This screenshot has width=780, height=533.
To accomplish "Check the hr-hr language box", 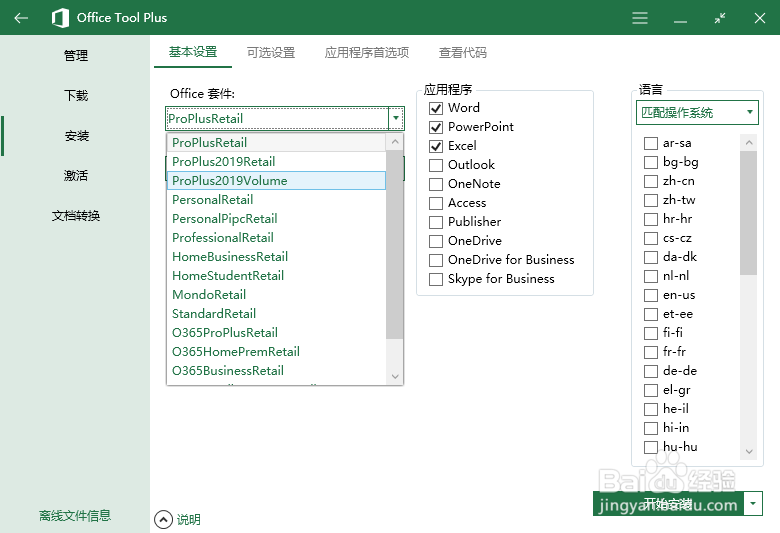I will coord(651,219).
